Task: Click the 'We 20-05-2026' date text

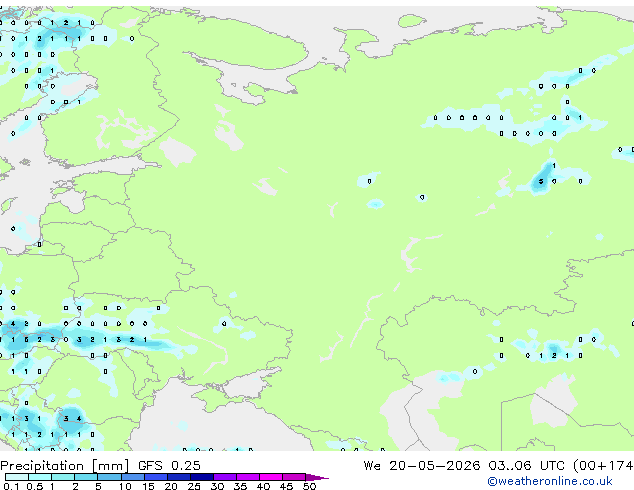Action: tap(422, 466)
